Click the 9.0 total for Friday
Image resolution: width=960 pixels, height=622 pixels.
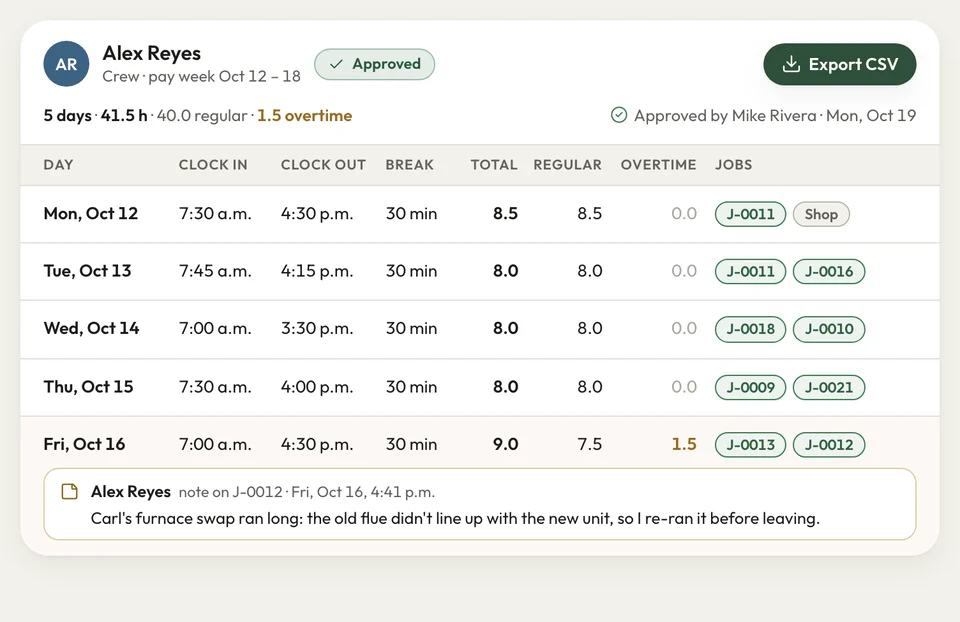[505, 444]
